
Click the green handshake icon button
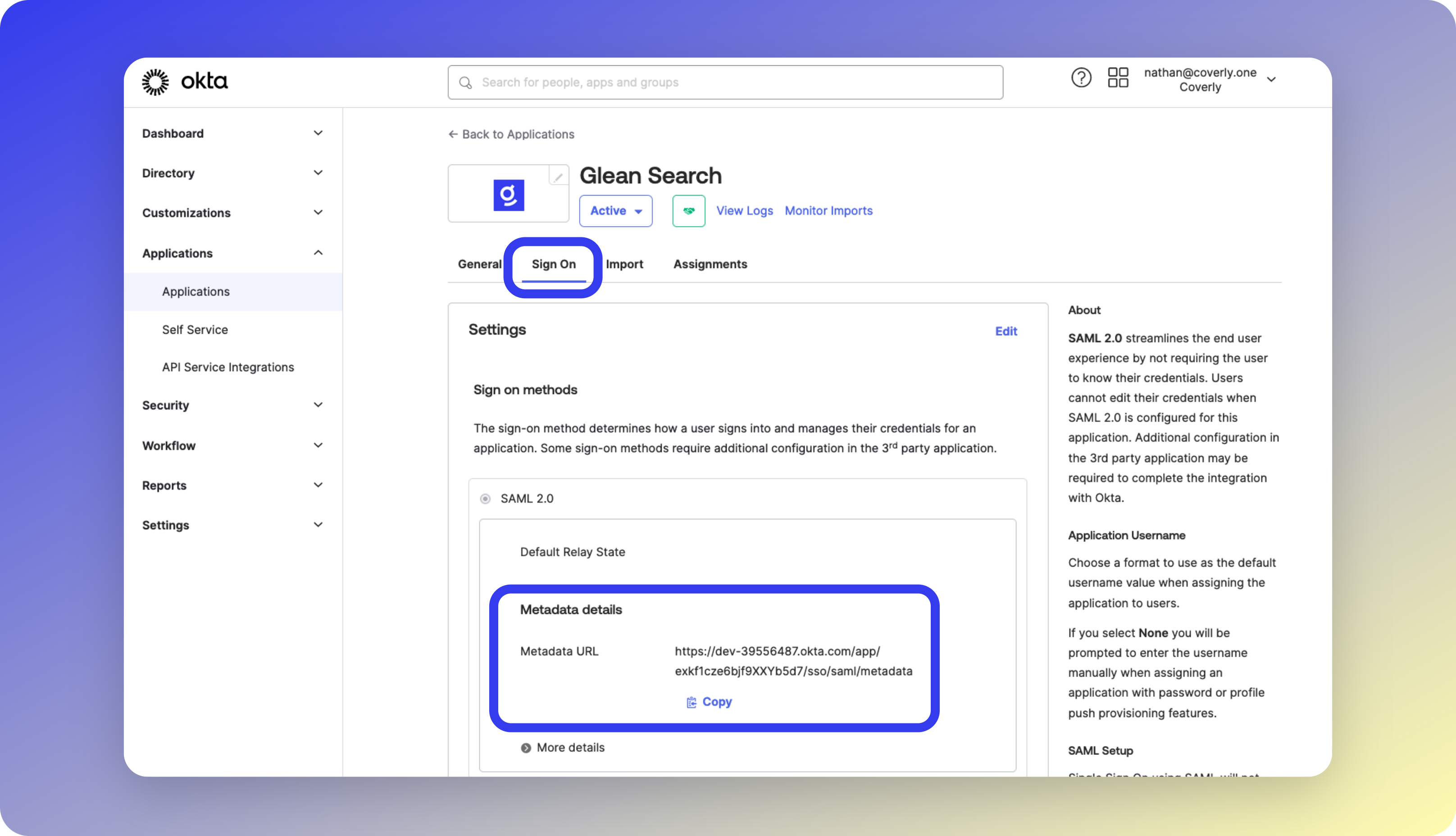coord(688,211)
